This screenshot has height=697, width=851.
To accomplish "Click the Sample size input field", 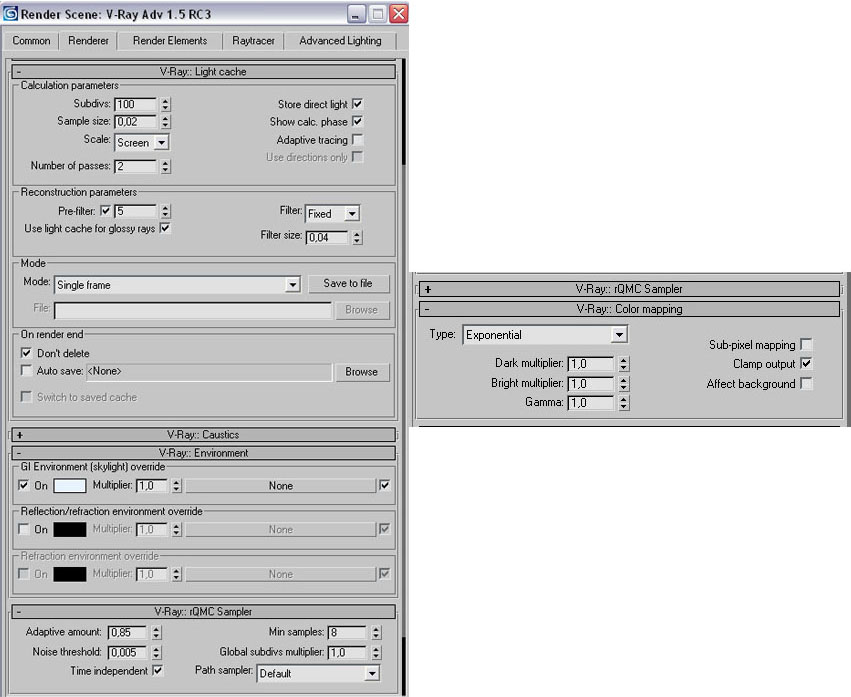I will pos(136,122).
